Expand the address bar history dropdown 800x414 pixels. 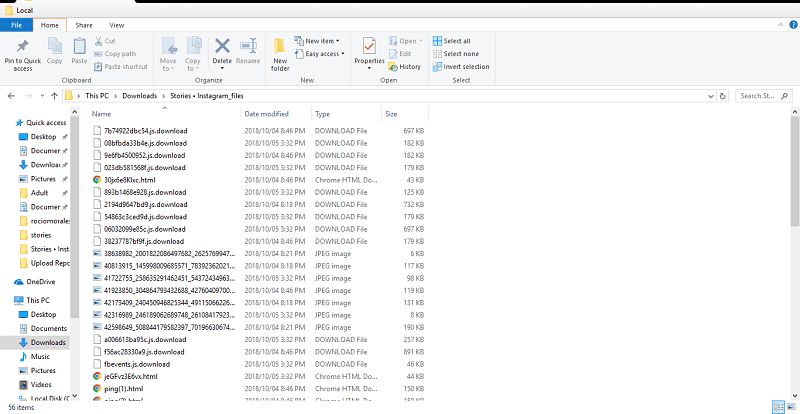pyautogui.click(x=711, y=96)
